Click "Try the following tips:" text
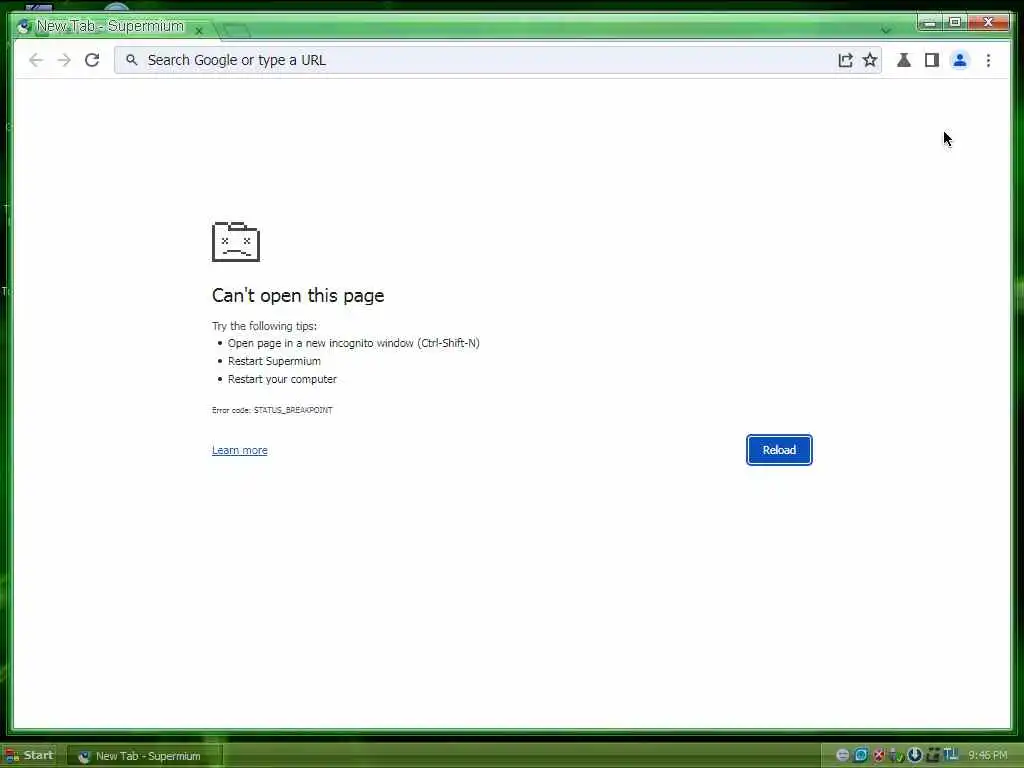1024x768 pixels. (264, 326)
